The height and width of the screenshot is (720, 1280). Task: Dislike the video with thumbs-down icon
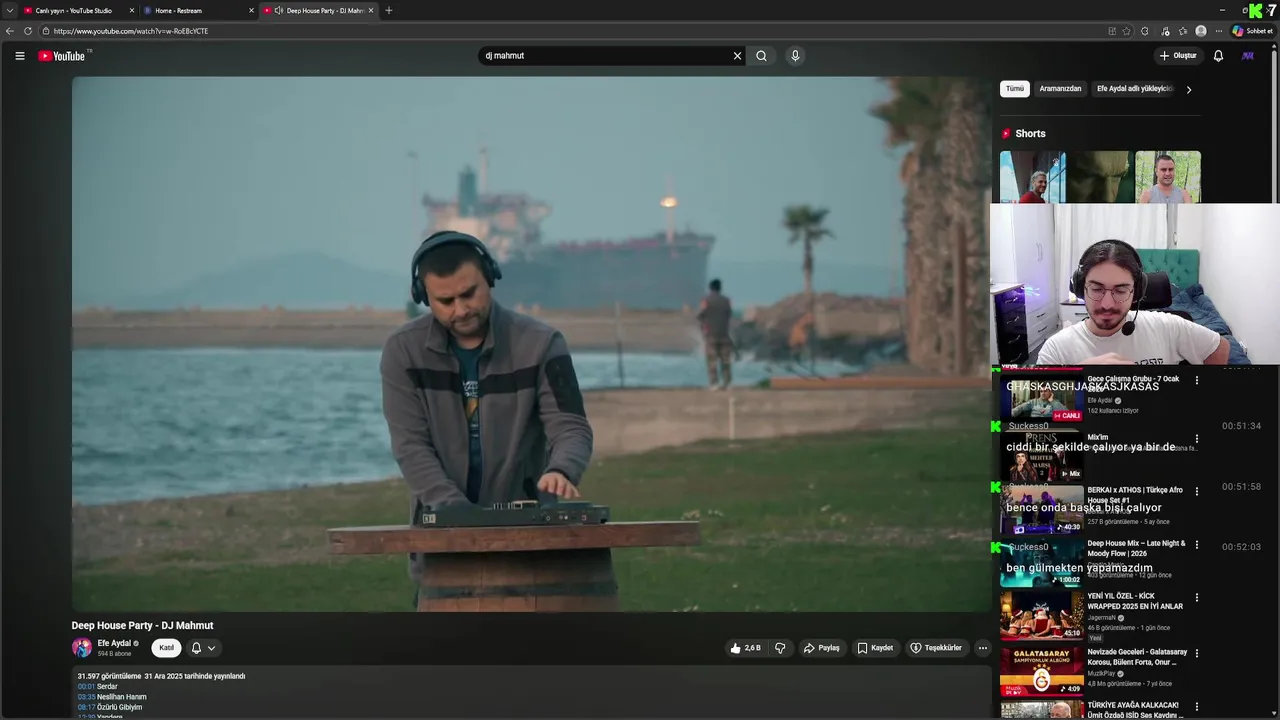coord(781,648)
